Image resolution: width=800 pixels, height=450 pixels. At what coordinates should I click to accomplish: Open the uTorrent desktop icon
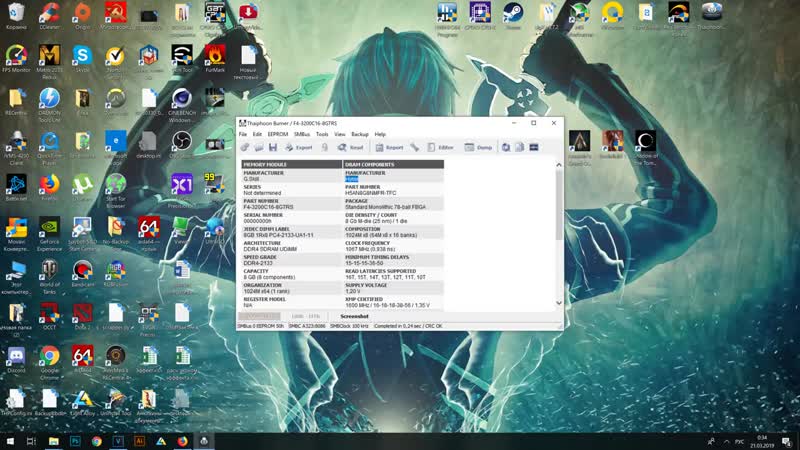pos(82,187)
